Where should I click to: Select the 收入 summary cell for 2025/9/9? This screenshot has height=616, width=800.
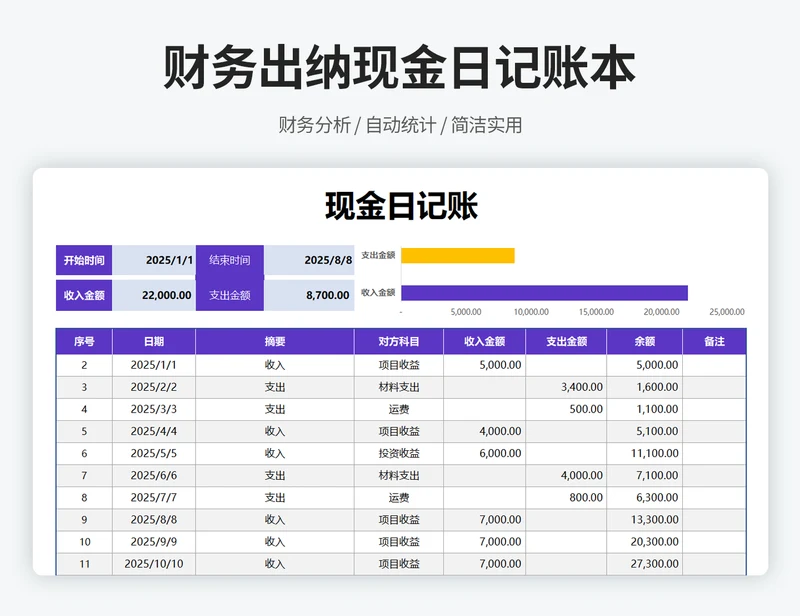click(275, 542)
